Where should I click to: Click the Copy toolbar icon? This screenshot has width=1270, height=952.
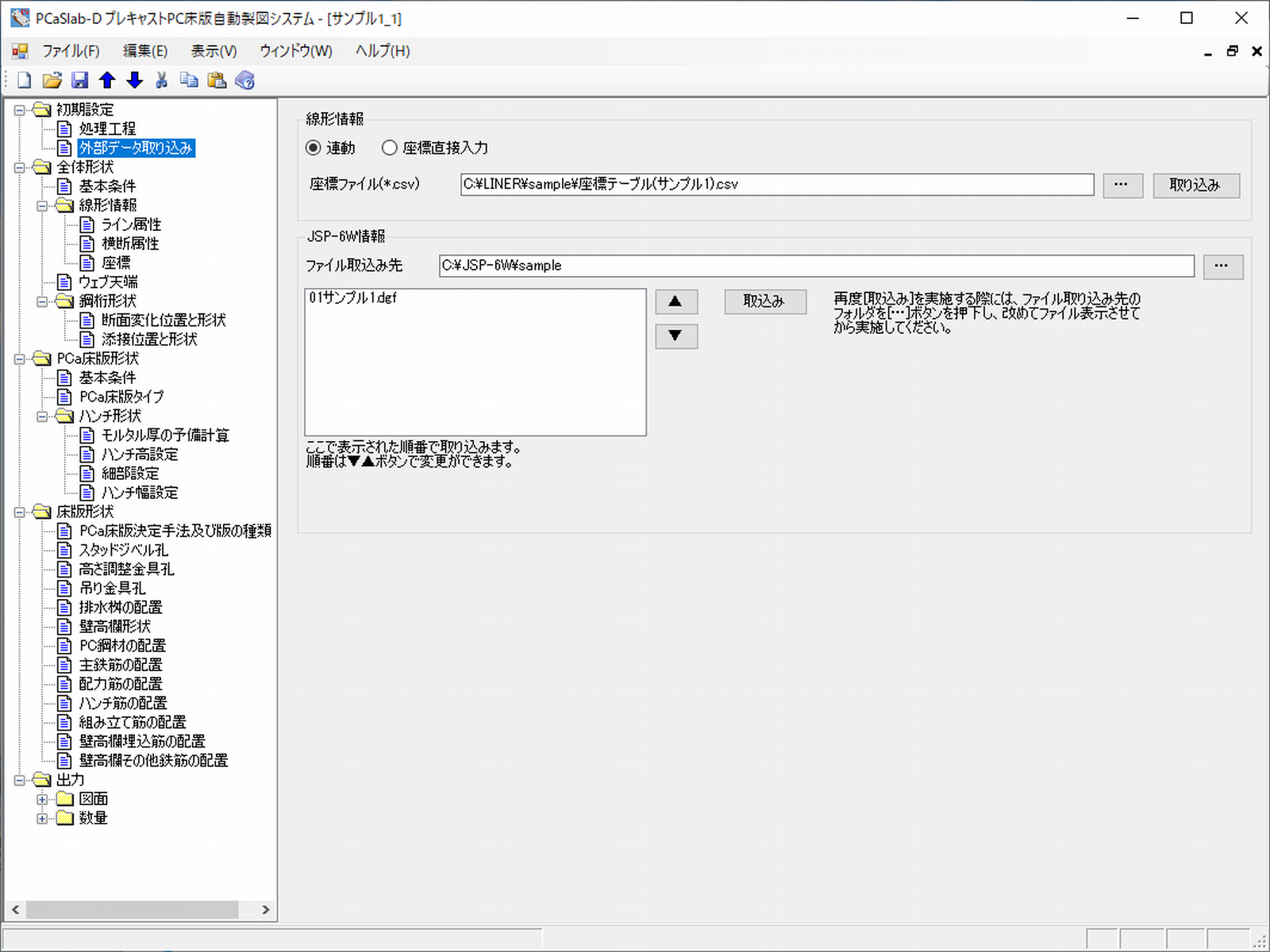[x=189, y=80]
